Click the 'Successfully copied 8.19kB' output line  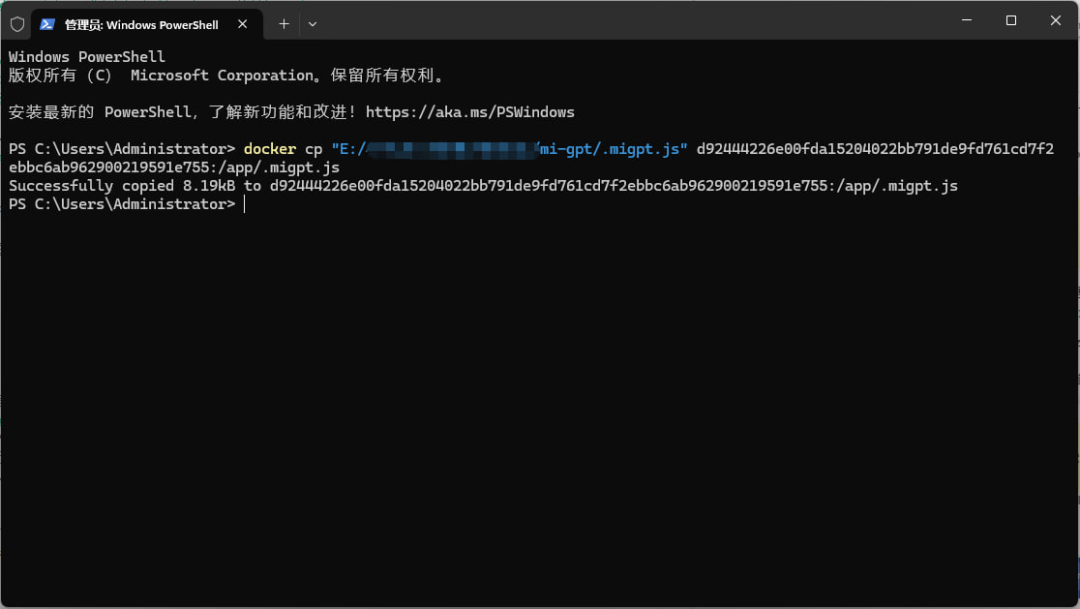tap(483, 186)
